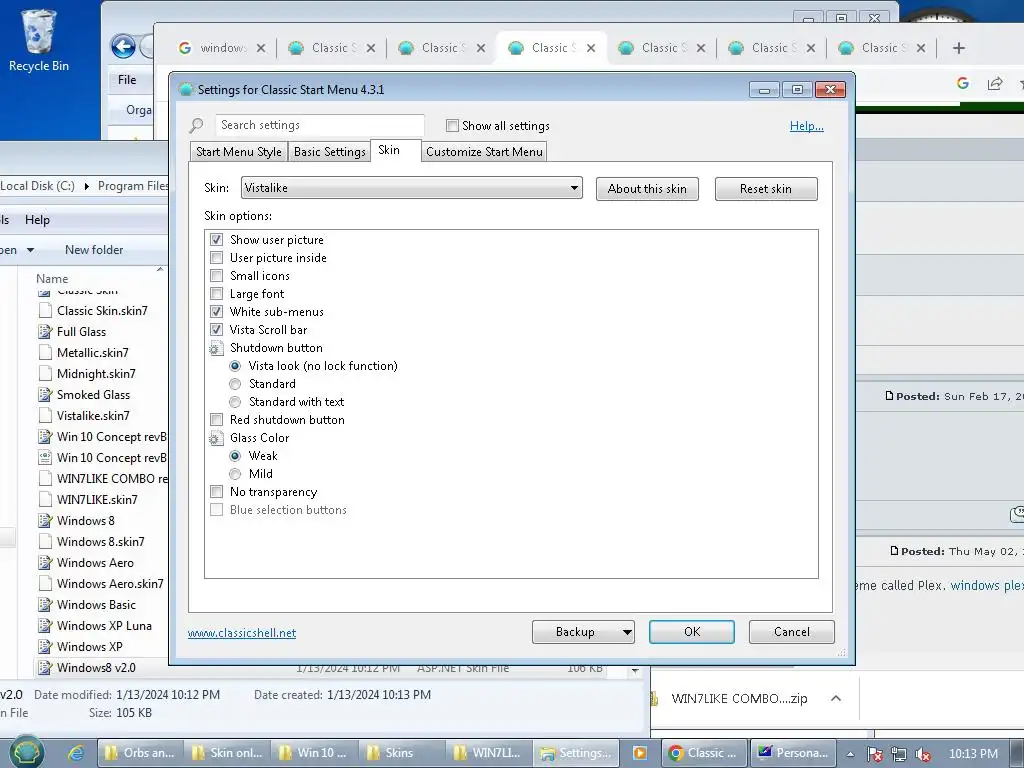The width and height of the screenshot is (1024, 768).
Task: Select the Smoked Glass file icon
Action: (x=45, y=394)
